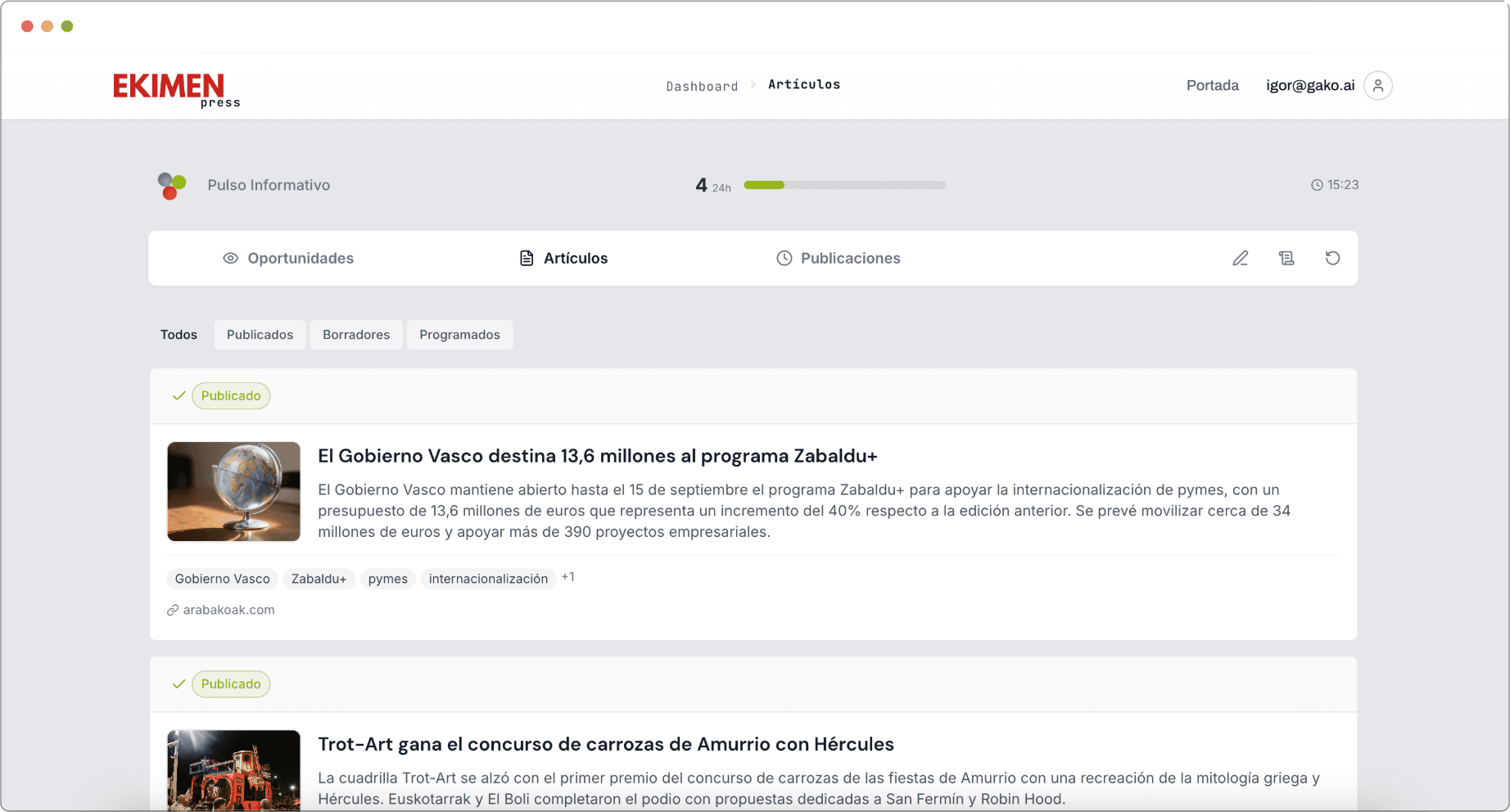
Task: Open the scroll document icon
Action: coord(1286,259)
